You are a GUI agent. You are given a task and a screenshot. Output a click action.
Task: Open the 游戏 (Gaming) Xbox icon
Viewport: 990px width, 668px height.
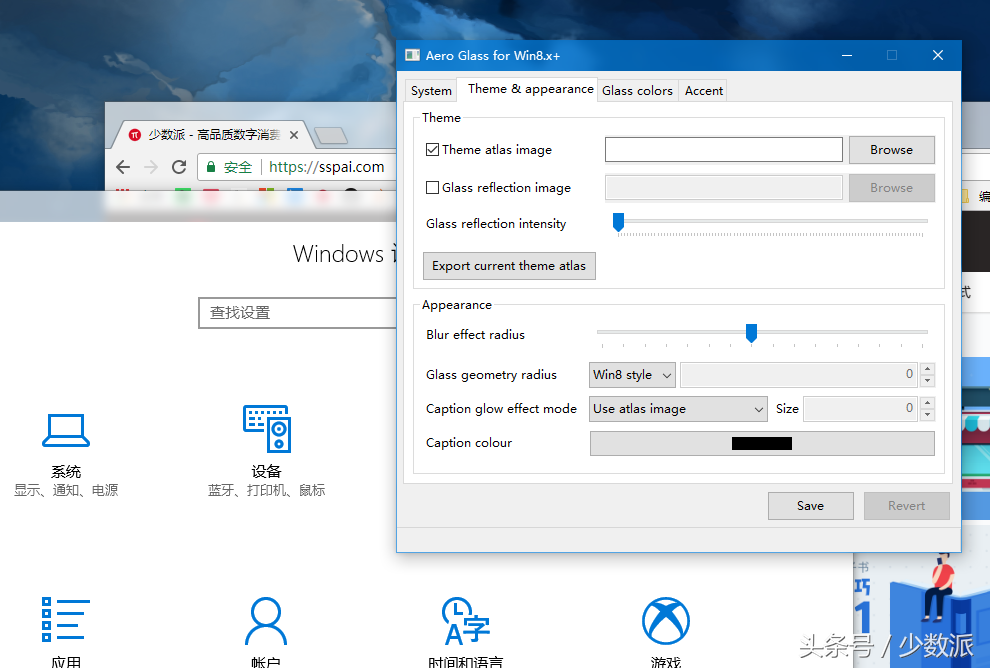665,621
